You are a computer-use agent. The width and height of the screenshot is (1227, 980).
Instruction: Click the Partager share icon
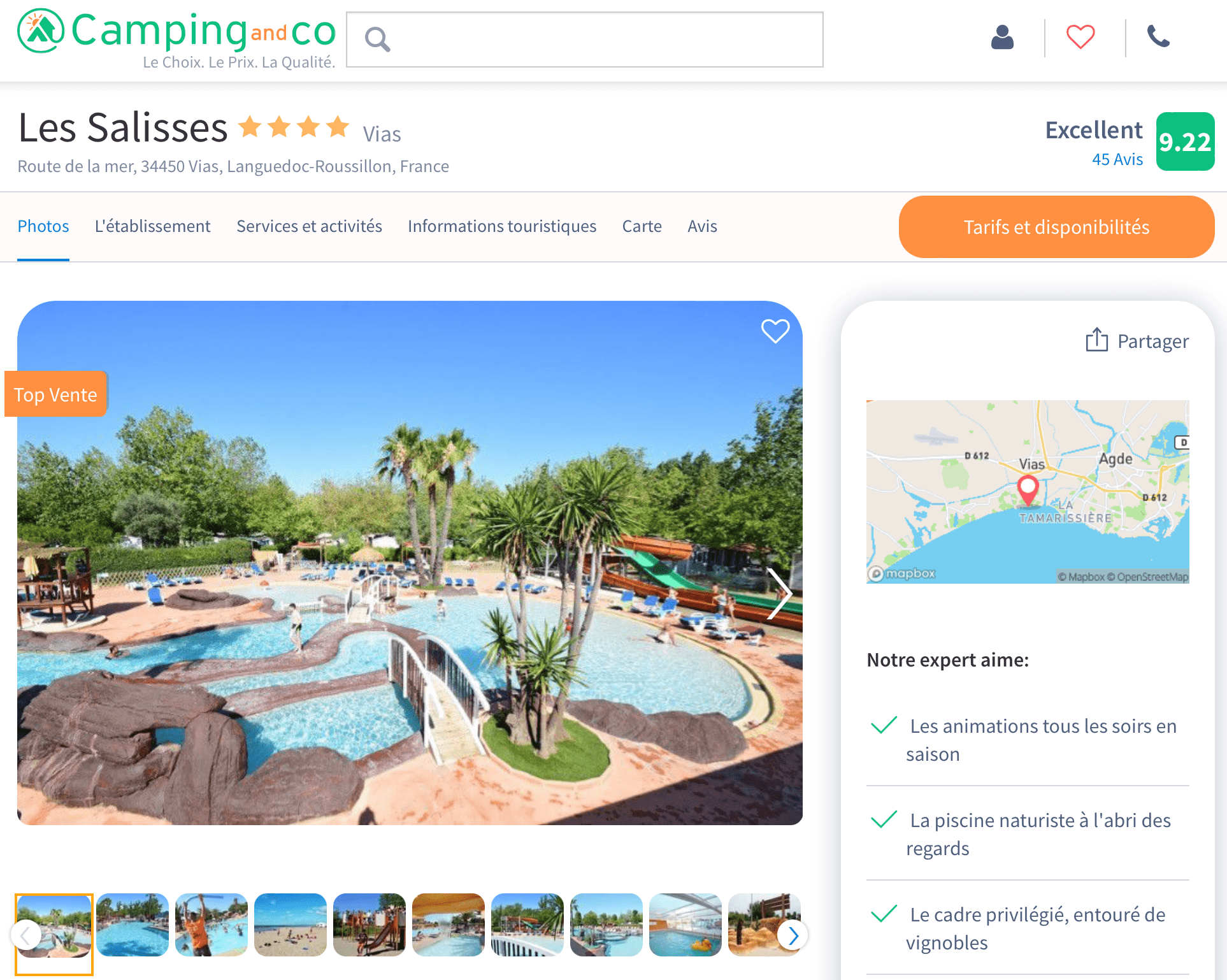(1096, 340)
